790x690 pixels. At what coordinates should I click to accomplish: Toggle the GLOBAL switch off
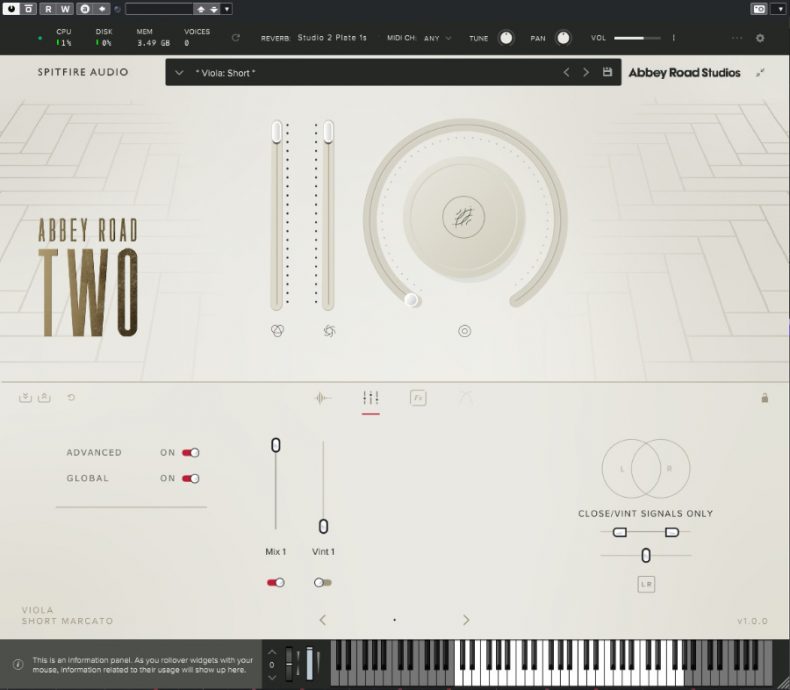[x=191, y=478]
